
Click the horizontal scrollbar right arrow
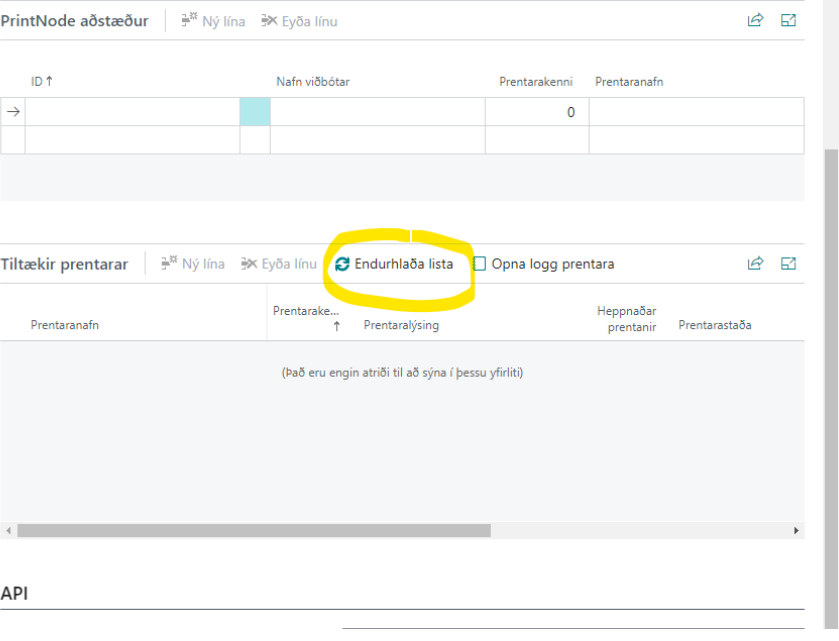click(796, 531)
